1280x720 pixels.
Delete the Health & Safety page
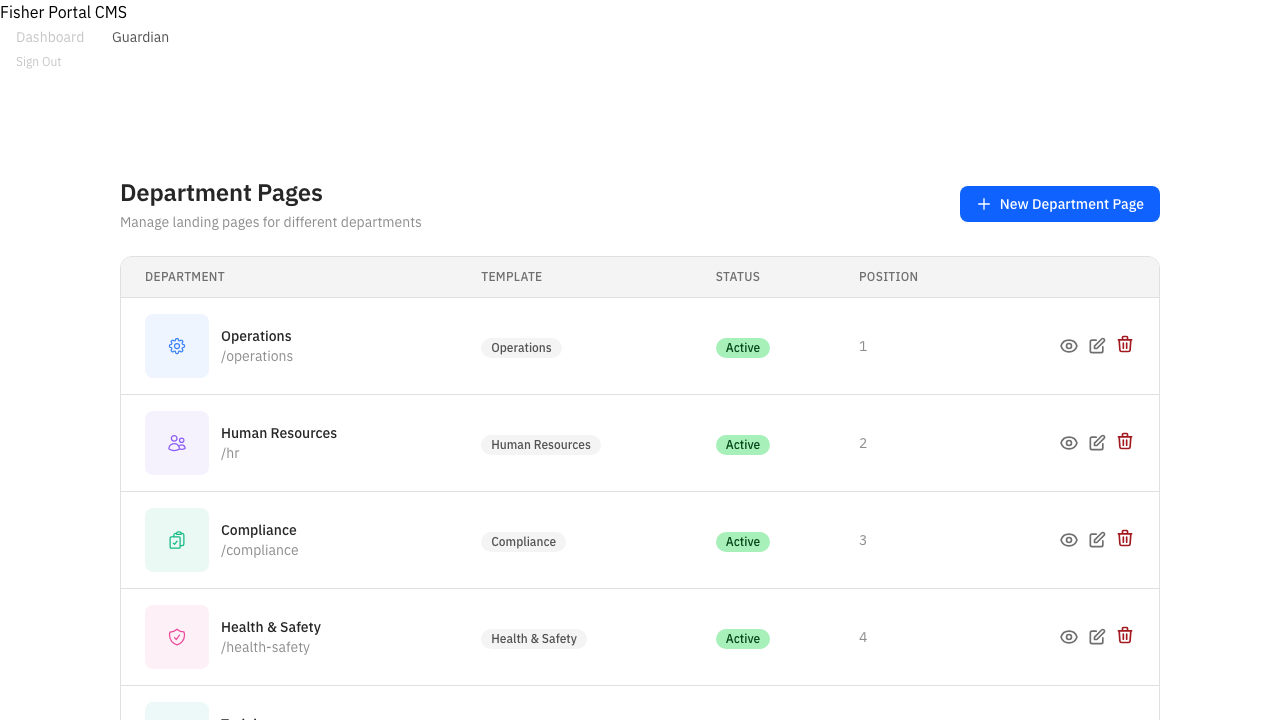(1125, 636)
